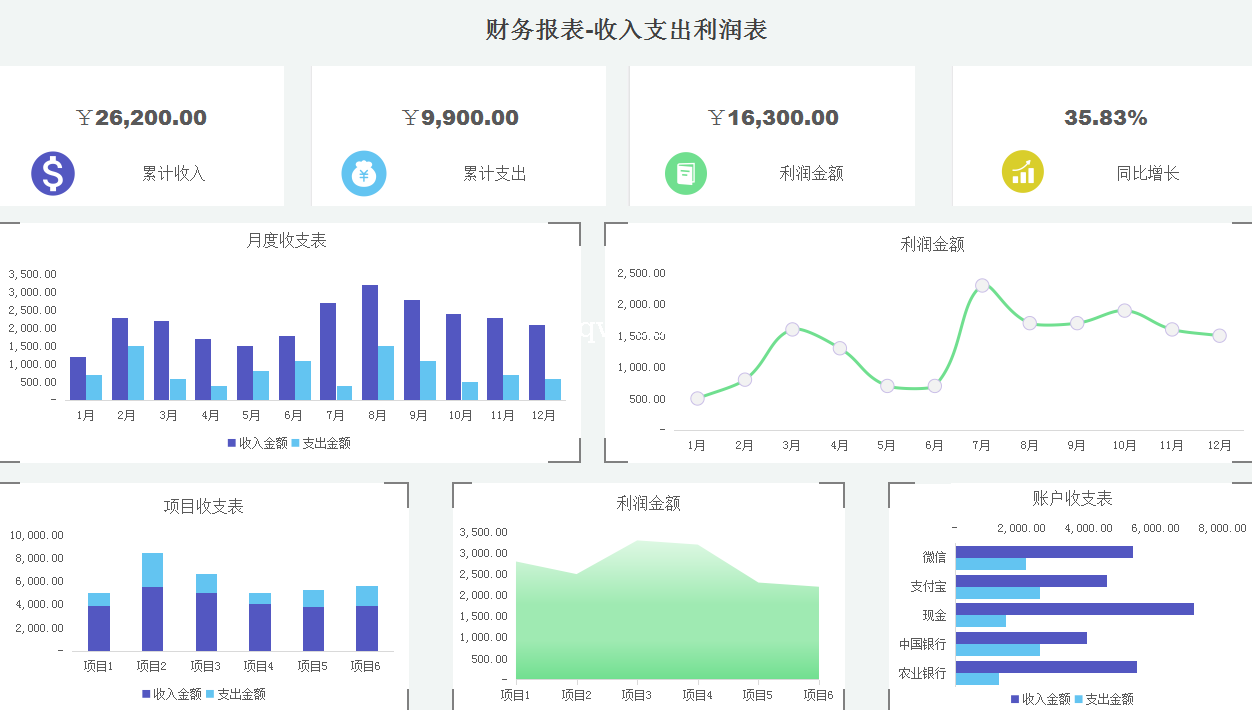Click the 35.83% year-over-year growth figure
Image resolution: width=1252 pixels, height=710 pixels.
click(1105, 118)
